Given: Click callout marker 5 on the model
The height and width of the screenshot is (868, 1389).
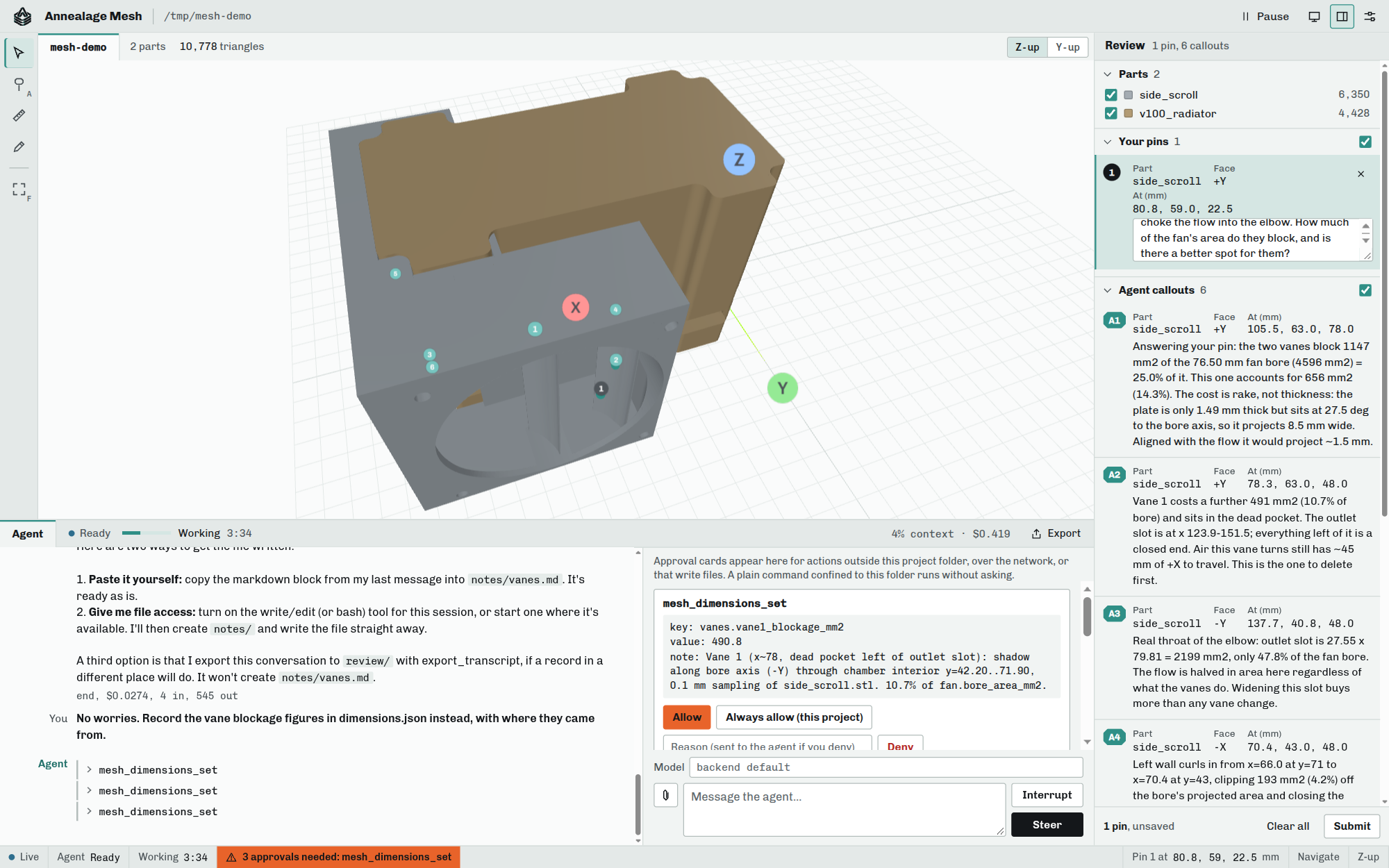Looking at the screenshot, I should click(395, 274).
